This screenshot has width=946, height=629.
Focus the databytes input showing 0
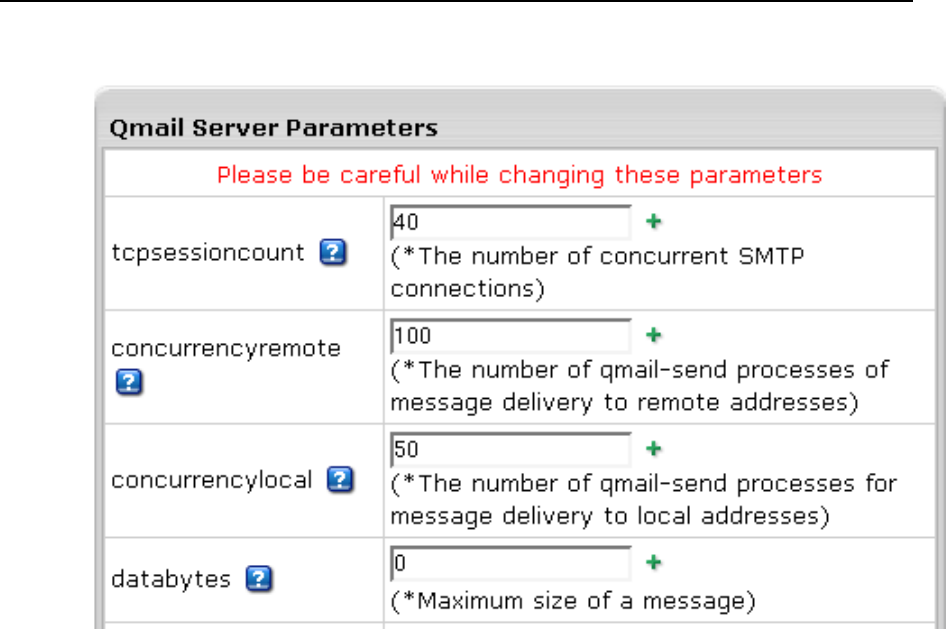510,563
